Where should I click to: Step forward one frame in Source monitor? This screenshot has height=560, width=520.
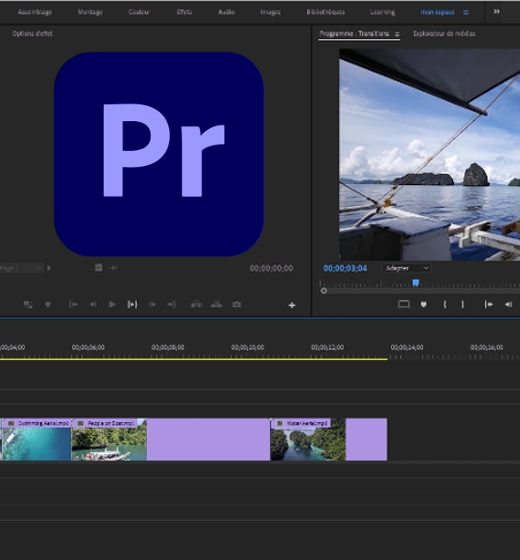pyautogui.click(x=152, y=304)
